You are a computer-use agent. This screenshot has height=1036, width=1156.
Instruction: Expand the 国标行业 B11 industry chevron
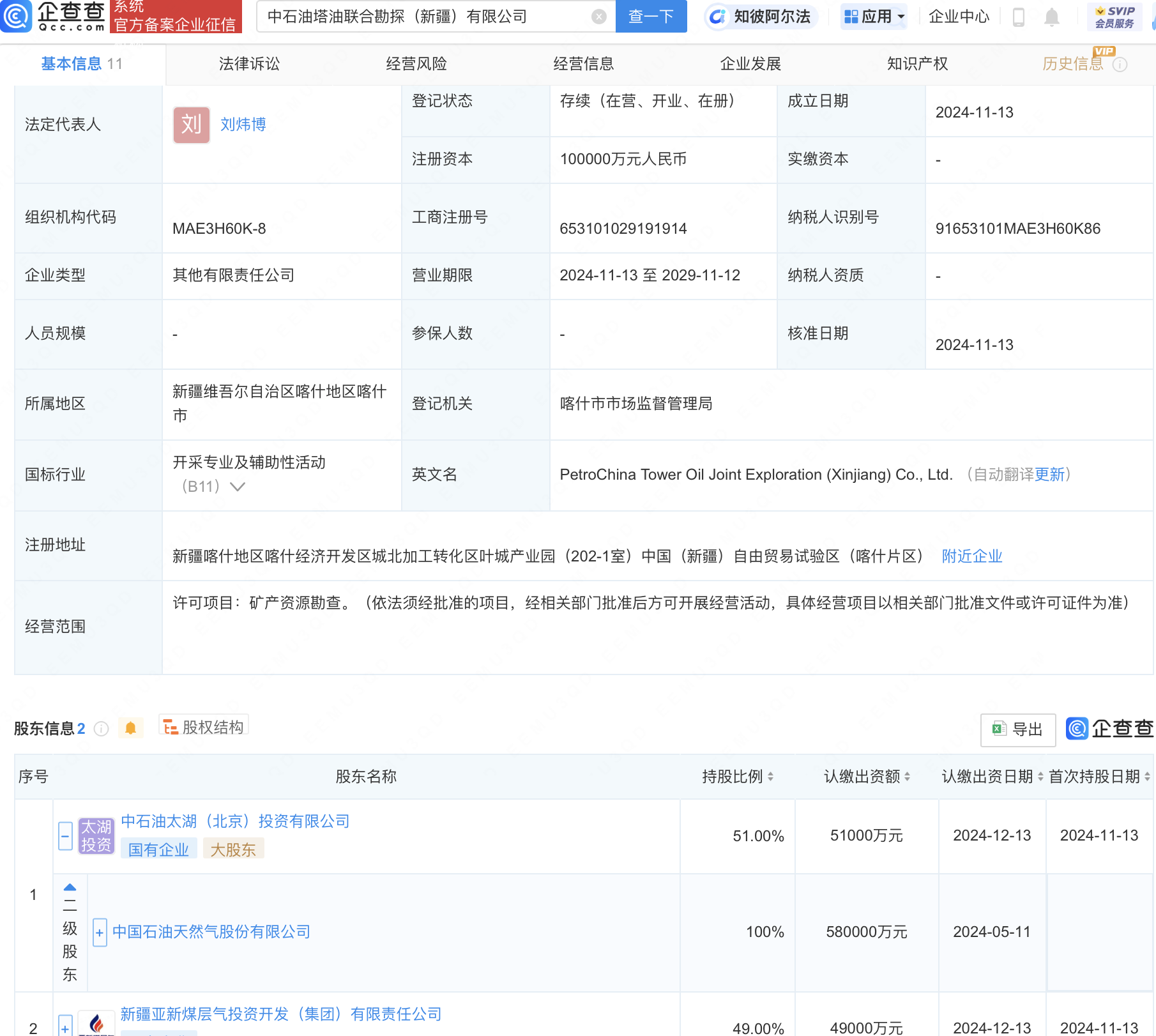(x=238, y=487)
